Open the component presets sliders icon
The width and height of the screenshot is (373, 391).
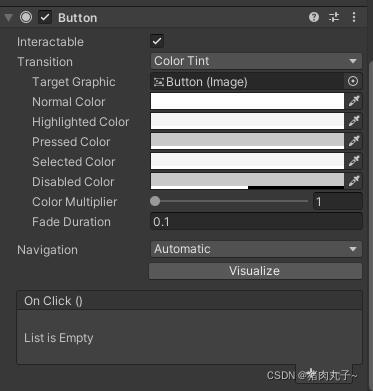[334, 17]
